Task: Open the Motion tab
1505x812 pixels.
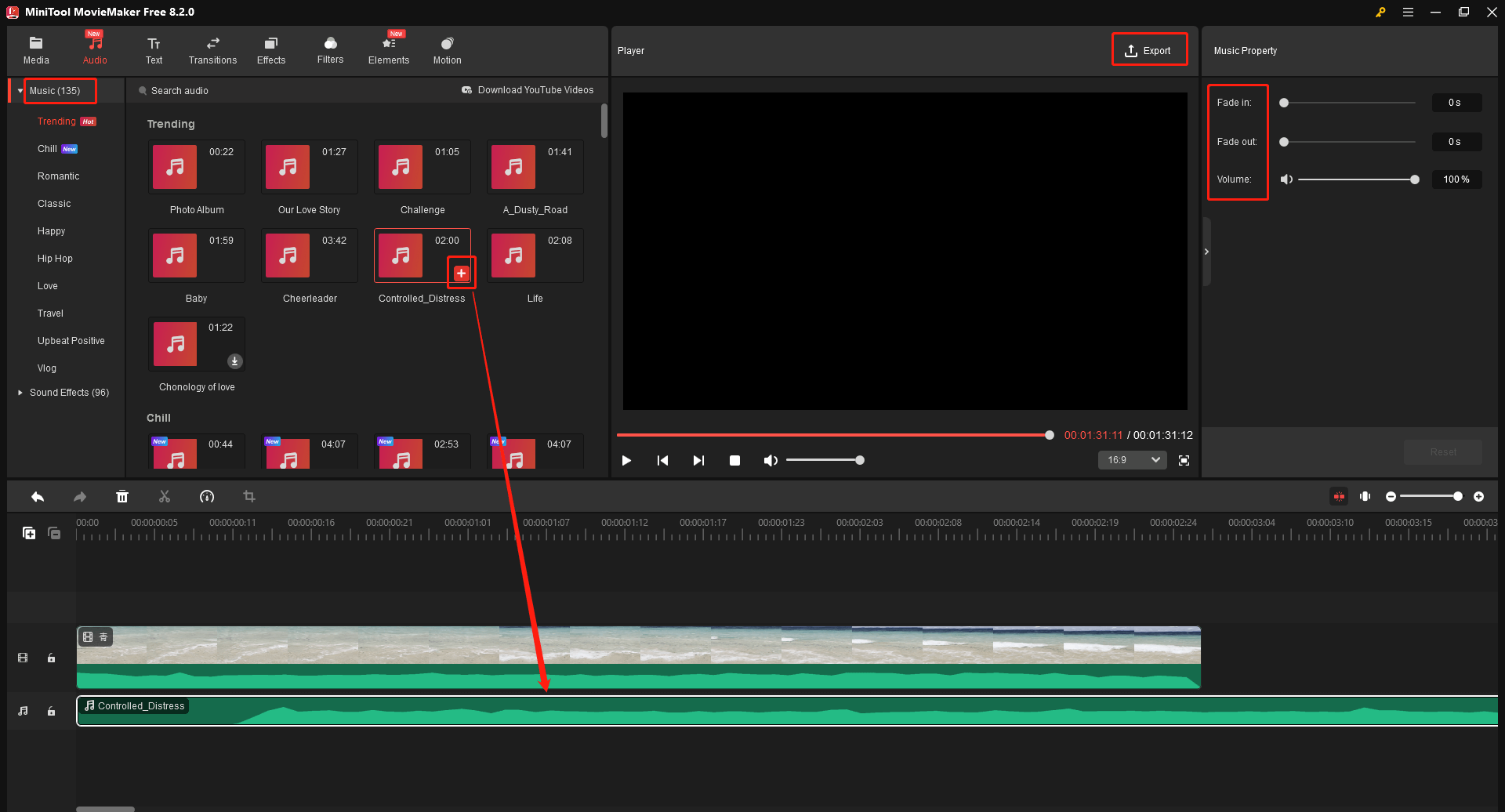Action: [x=447, y=50]
